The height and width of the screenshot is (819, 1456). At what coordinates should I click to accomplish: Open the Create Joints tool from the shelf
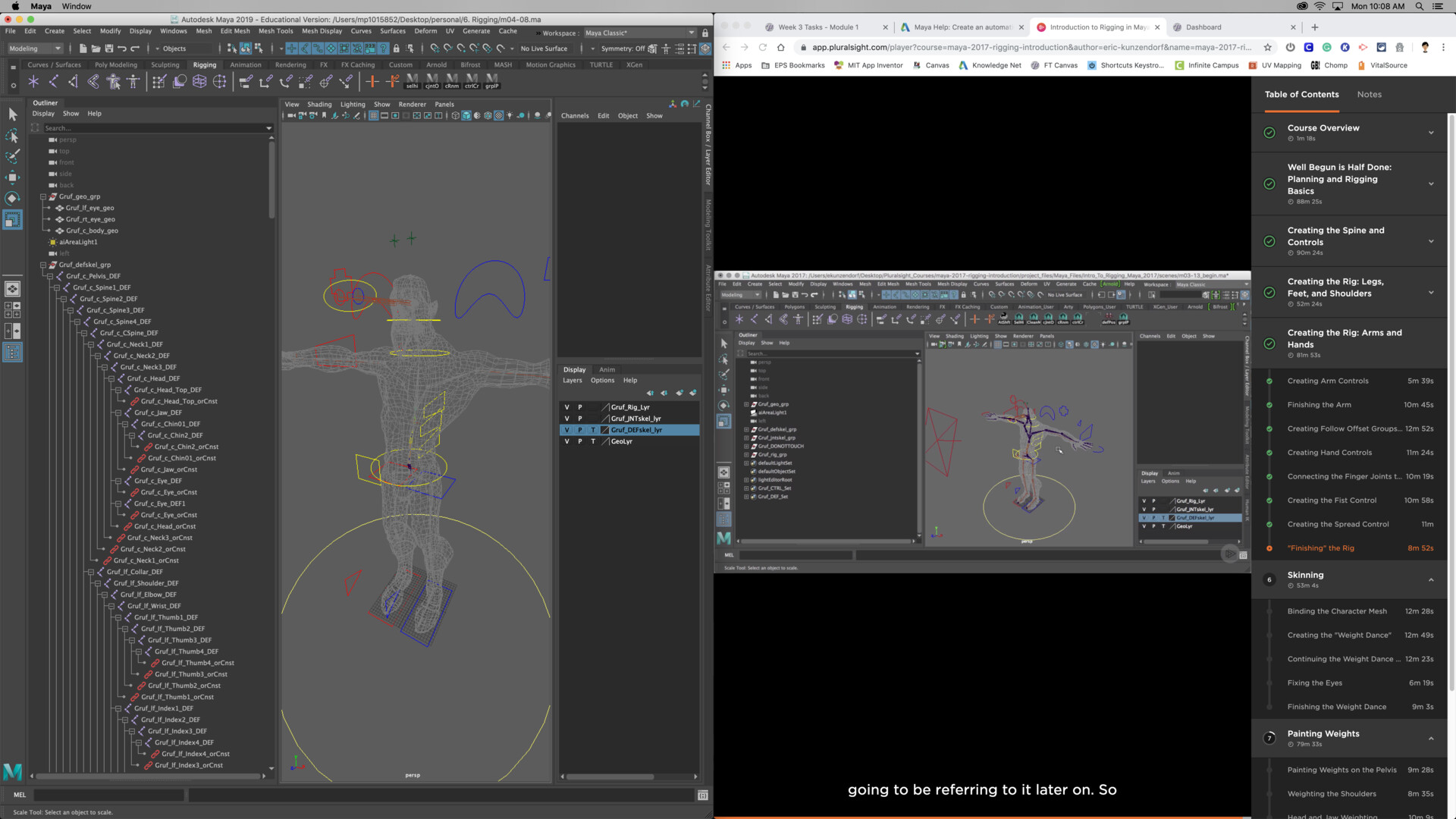click(33, 81)
